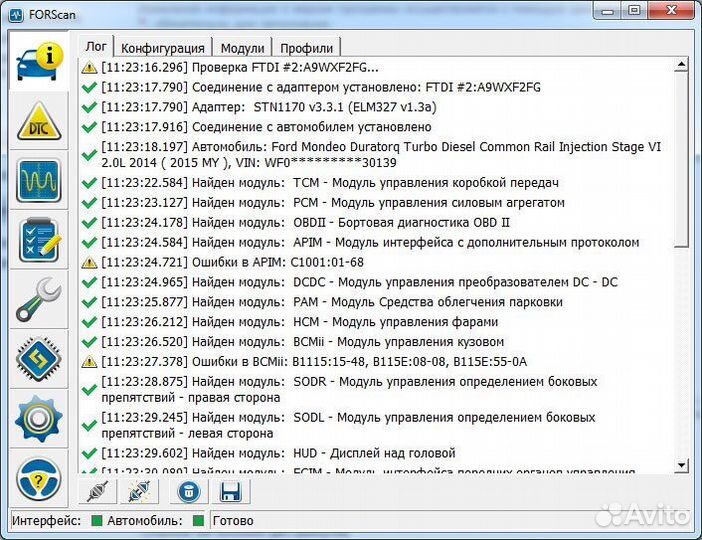Open the chip module configuration section
This screenshot has height=540, width=702.
(39, 359)
